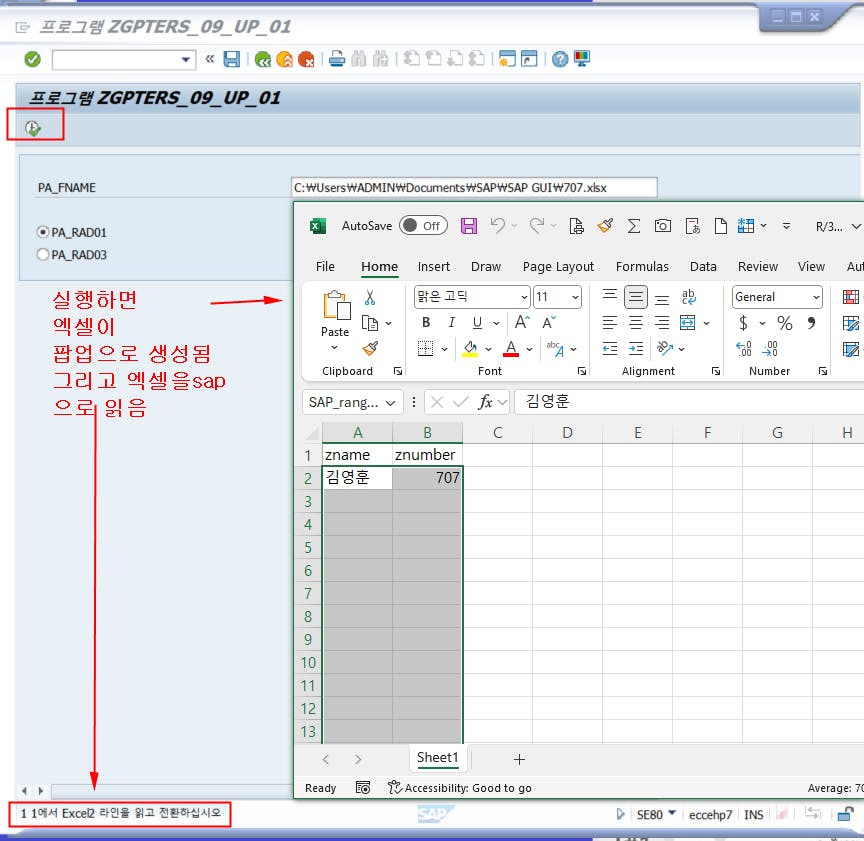Select column C header
864x841 pixels.
498,433
